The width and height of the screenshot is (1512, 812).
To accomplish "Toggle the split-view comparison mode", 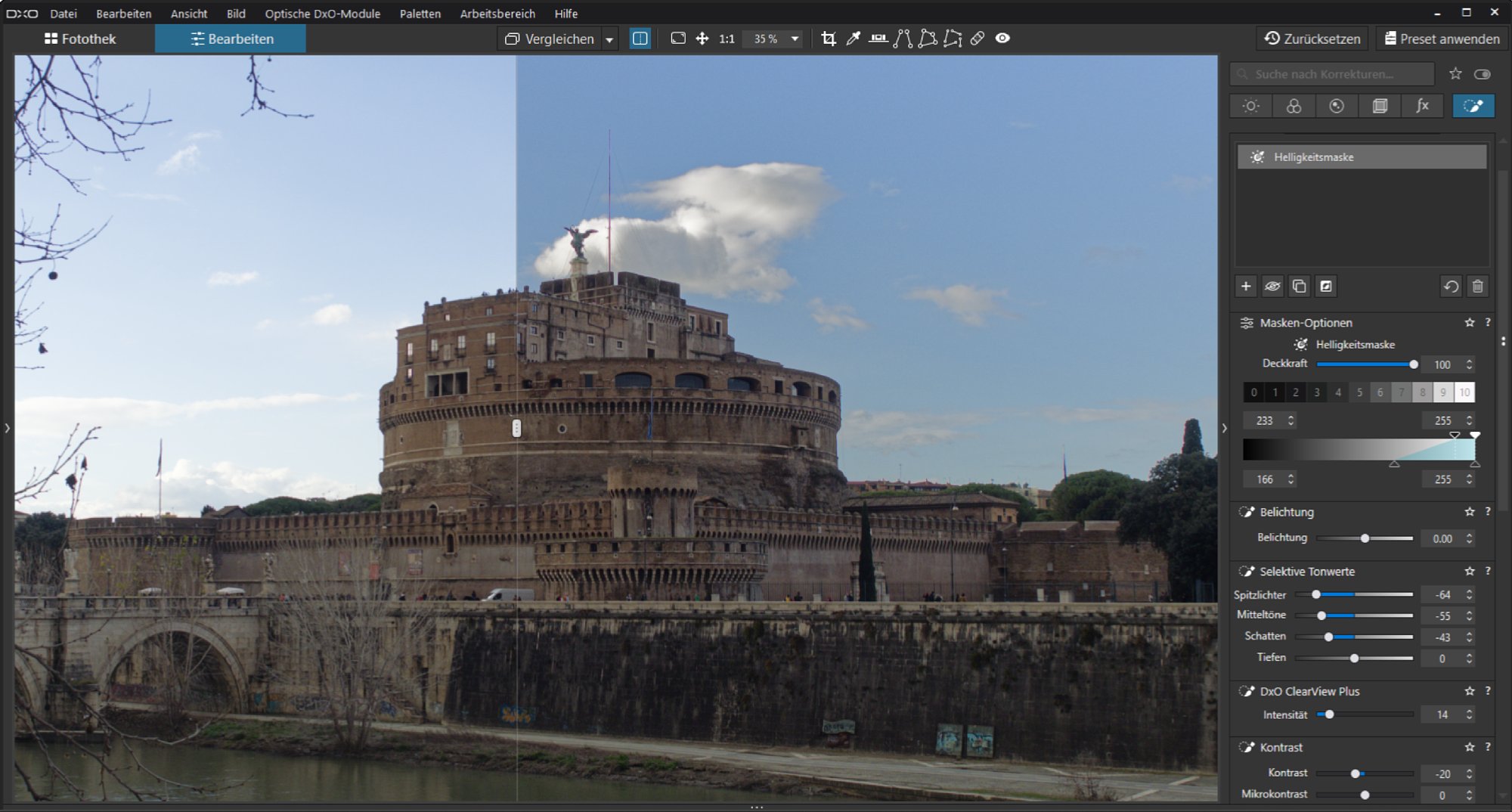I will pyautogui.click(x=640, y=39).
